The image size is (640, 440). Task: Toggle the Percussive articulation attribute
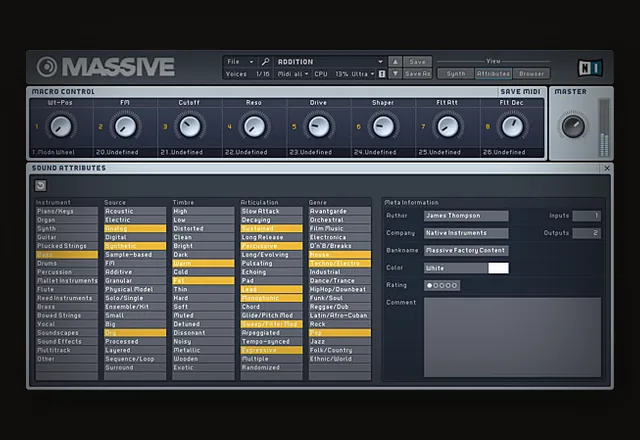click(x=271, y=246)
